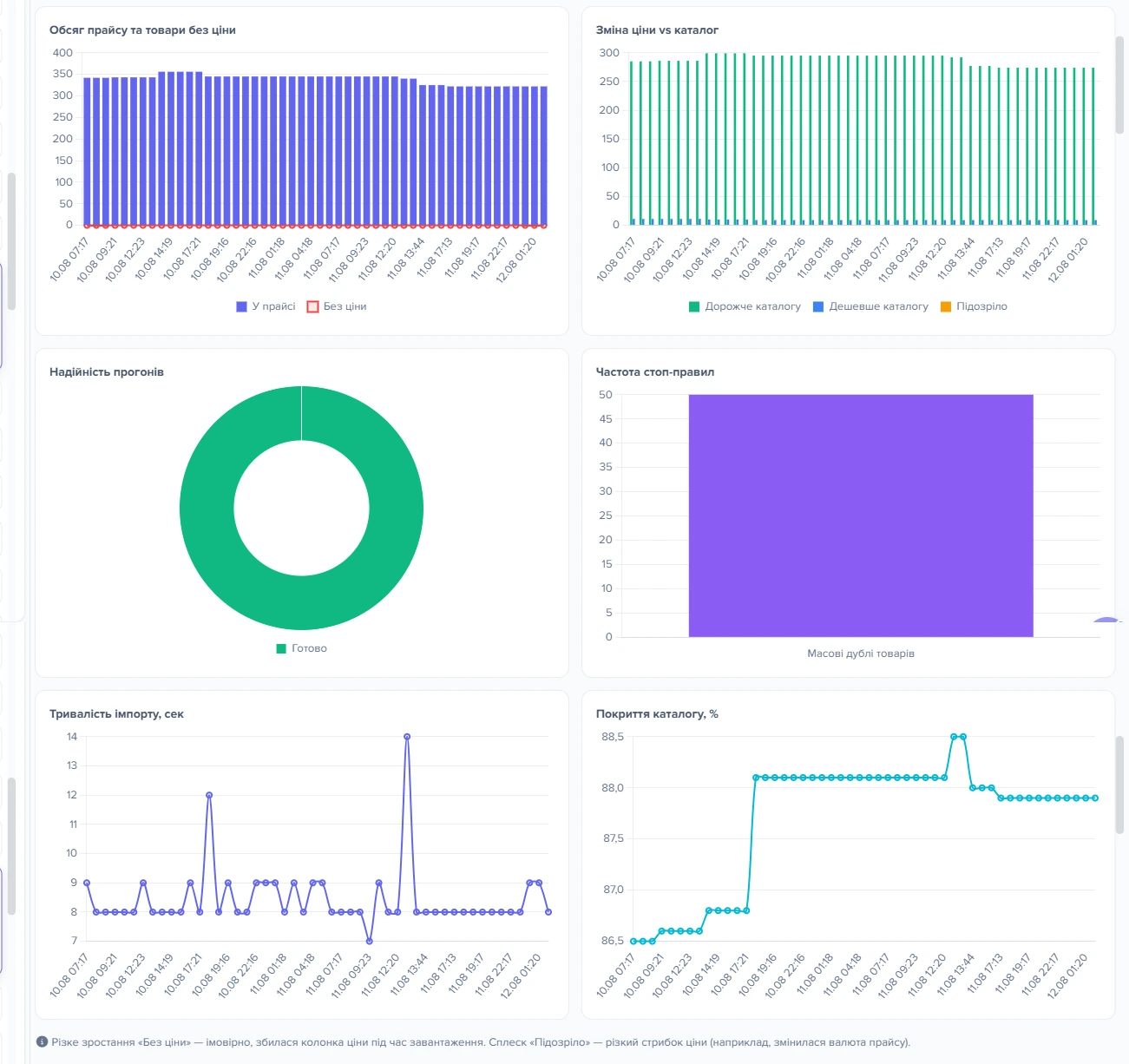The image size is (1129, 1064).
Task: Click the "Зміна ціни vs каталог" chart title
Action: [657, 30]
